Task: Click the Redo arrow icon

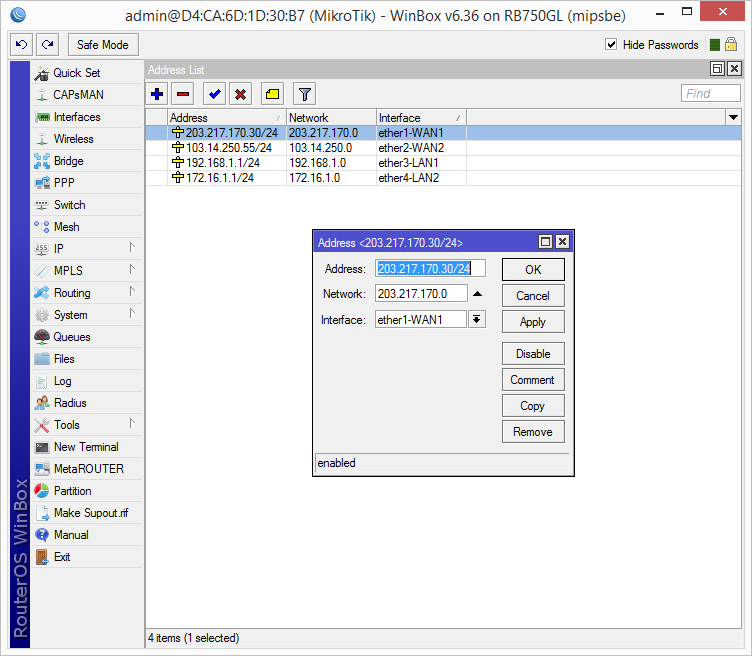Action: coord(47,45)
